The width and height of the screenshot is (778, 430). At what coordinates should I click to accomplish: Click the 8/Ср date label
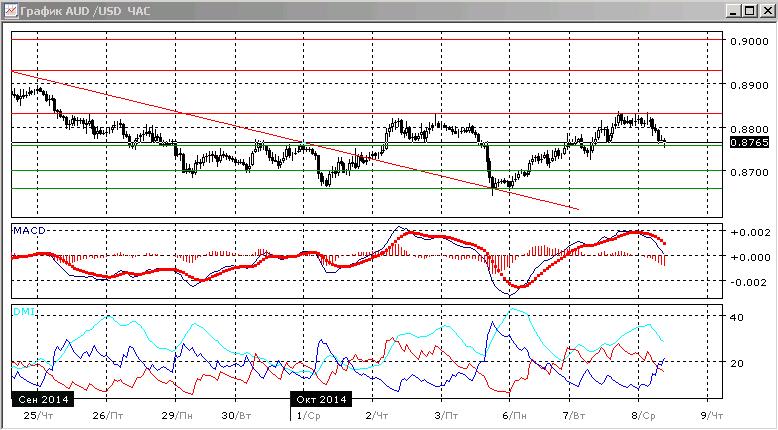[x=643, y=415]
